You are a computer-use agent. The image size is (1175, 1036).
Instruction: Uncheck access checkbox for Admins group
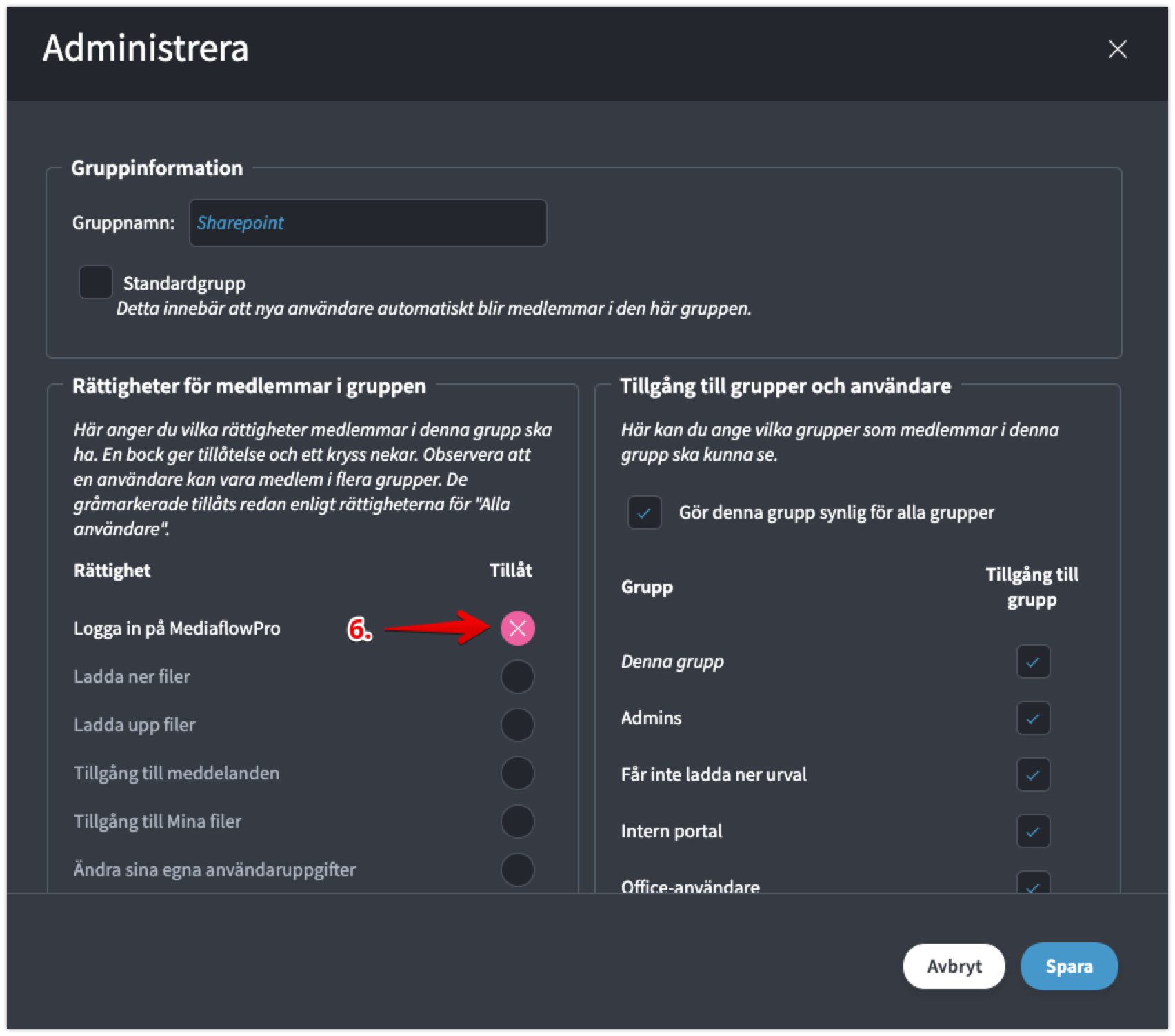point(1033,718)
